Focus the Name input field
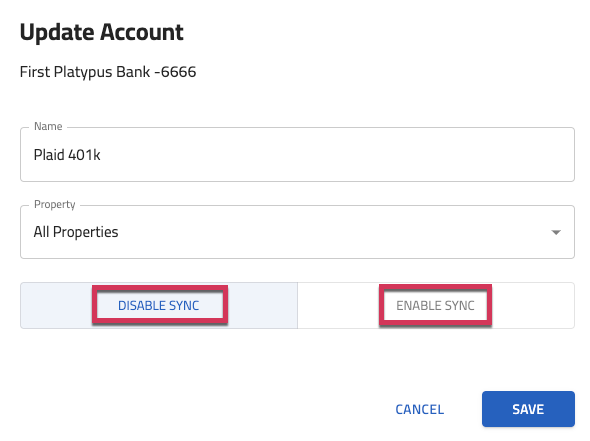Viewport: 590px width, 441px height. coord(297,155)
